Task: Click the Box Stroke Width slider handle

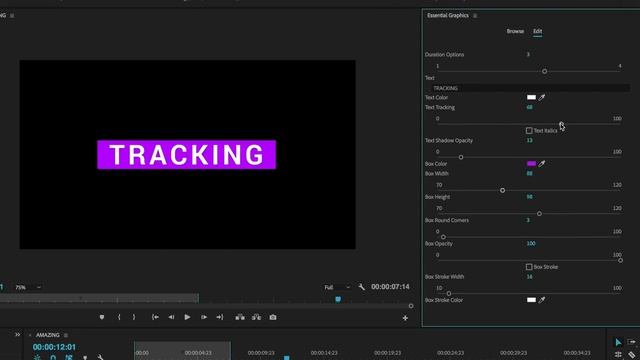Action: [x=449, y=293]
